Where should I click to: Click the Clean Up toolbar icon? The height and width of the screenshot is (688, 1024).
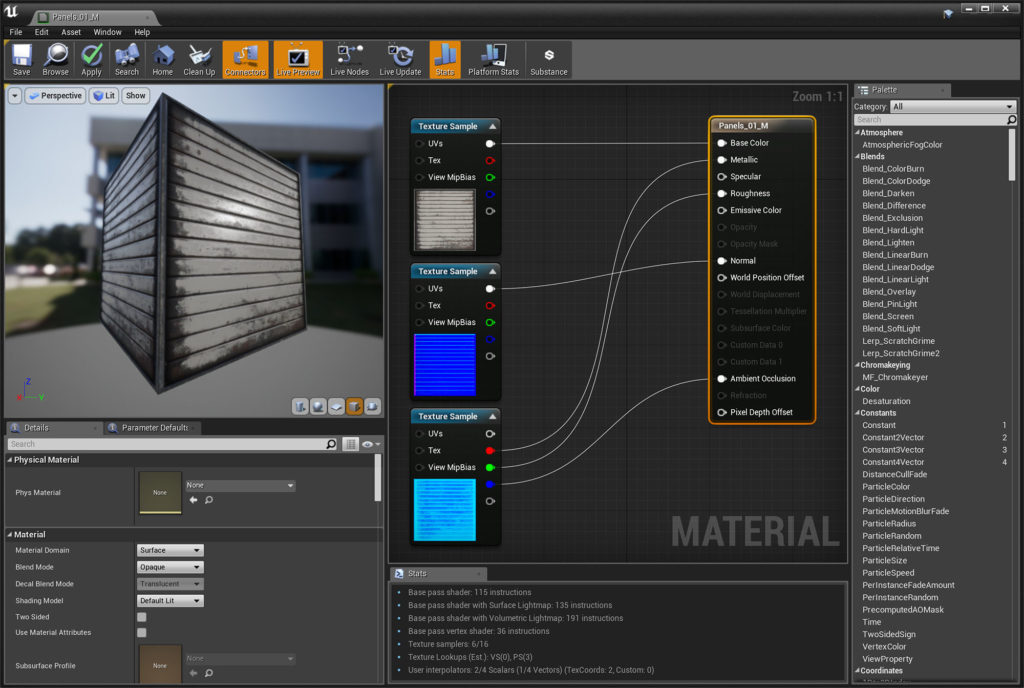tap(199, 59)
